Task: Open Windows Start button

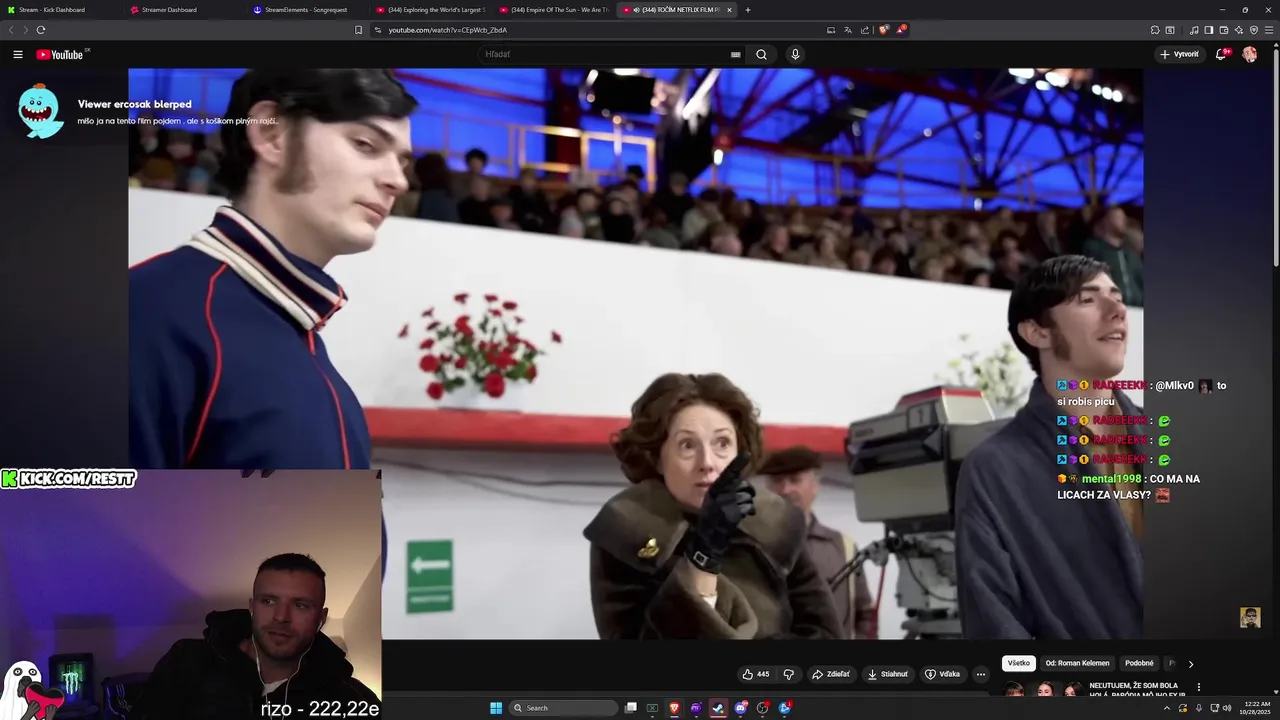Action: pyautogui.click(x=496, y=708)
